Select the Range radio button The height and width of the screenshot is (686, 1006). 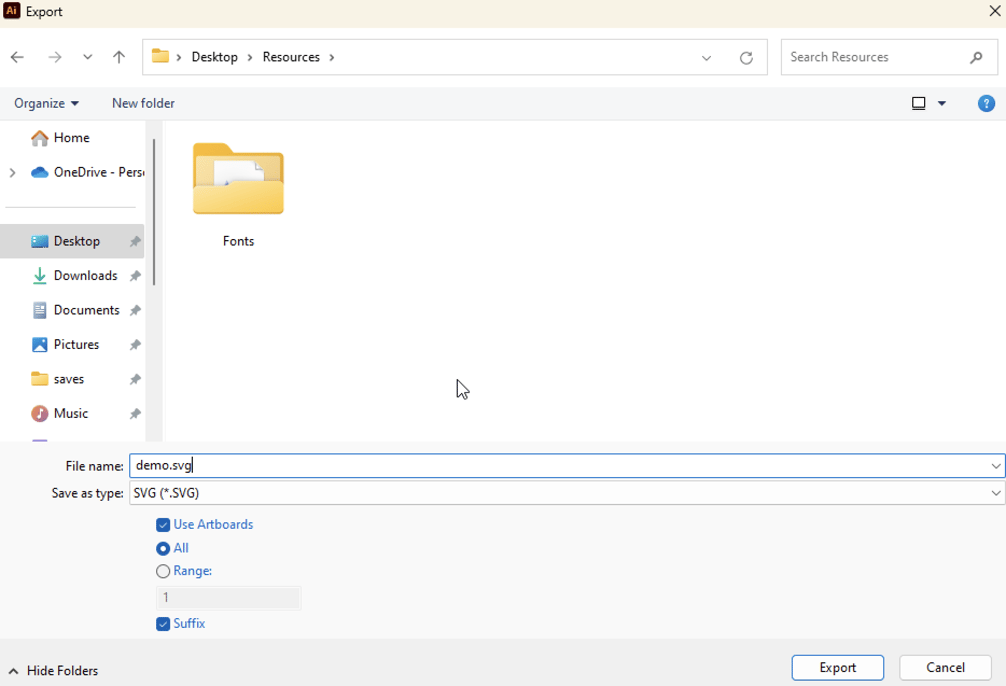(x=163, y=571)
